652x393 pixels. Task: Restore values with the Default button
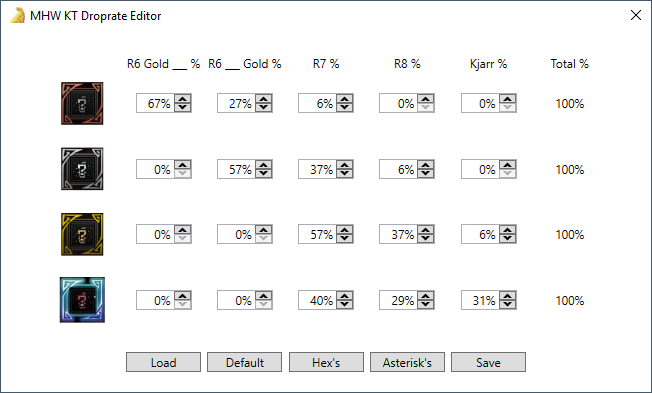click(244, 362)
